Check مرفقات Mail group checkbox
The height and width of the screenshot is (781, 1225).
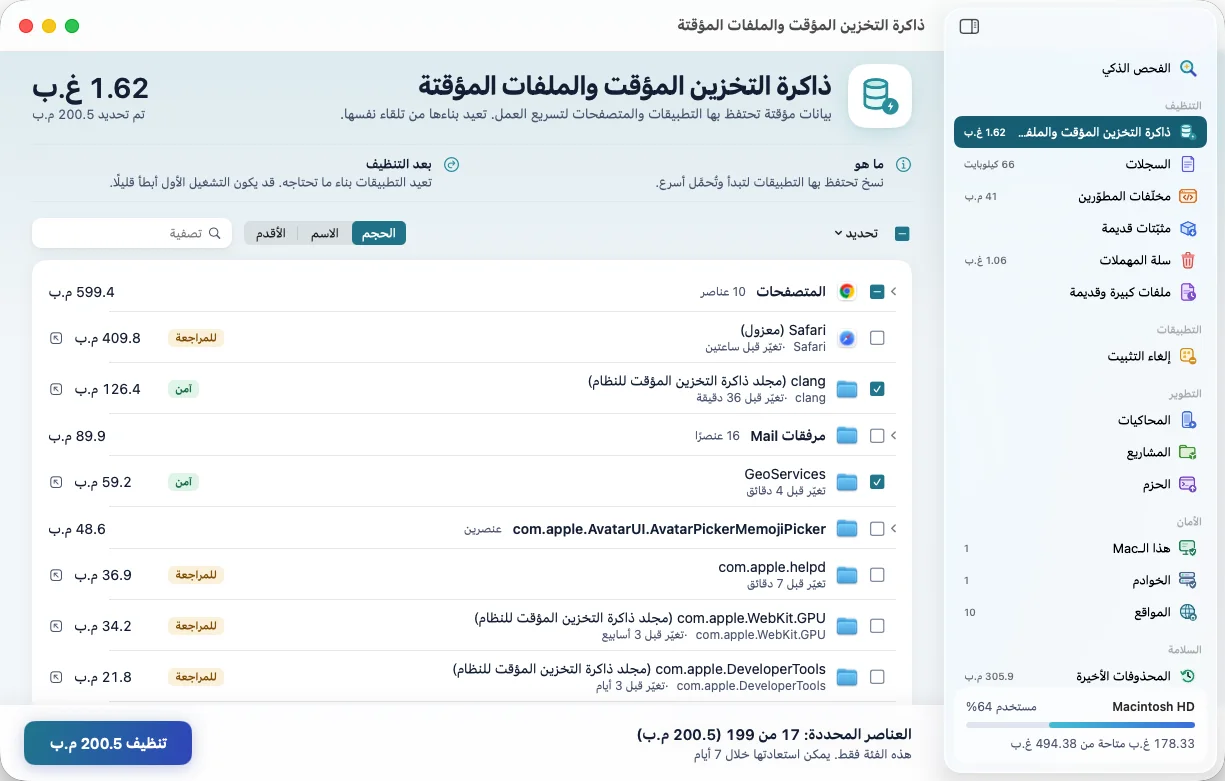[877, 436]
